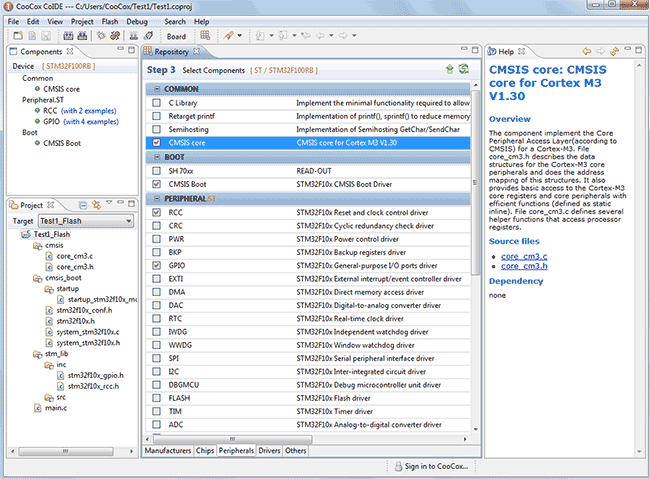Screen dimensions: 650x479
Task: Click the New Project toolbar icon
Action: (18, 36)
